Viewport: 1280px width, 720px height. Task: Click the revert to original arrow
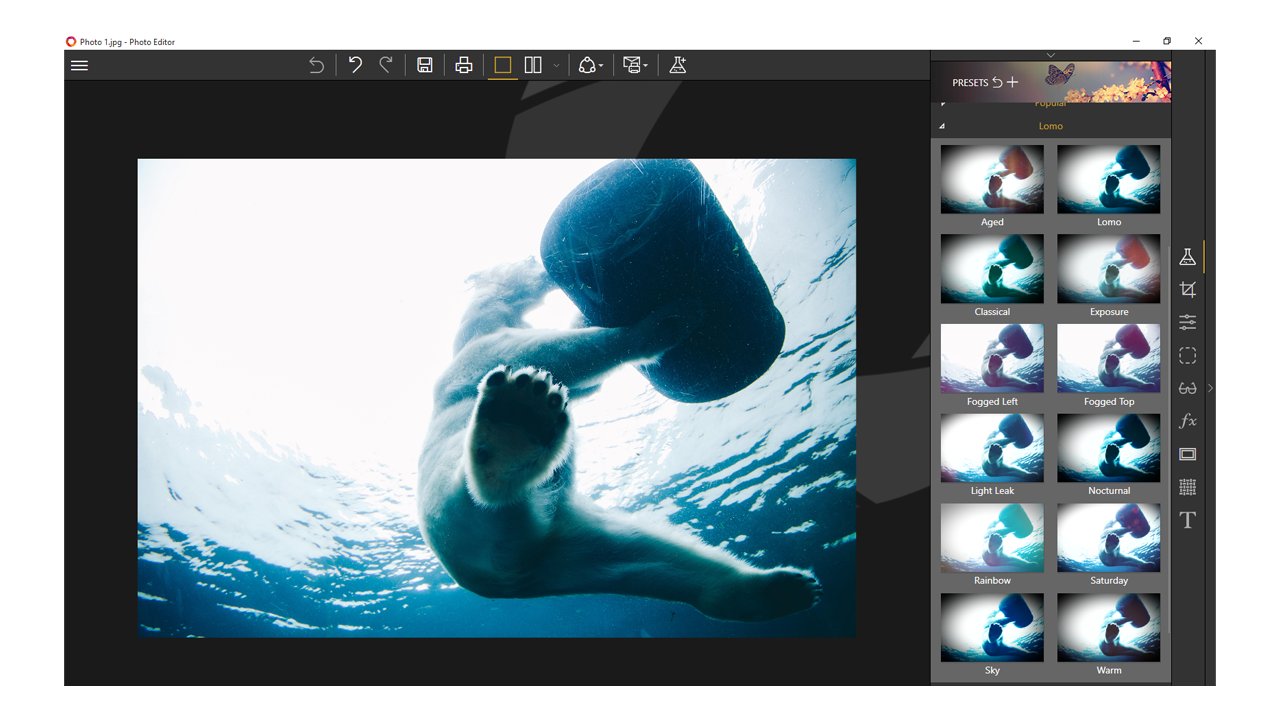(316, 66)
